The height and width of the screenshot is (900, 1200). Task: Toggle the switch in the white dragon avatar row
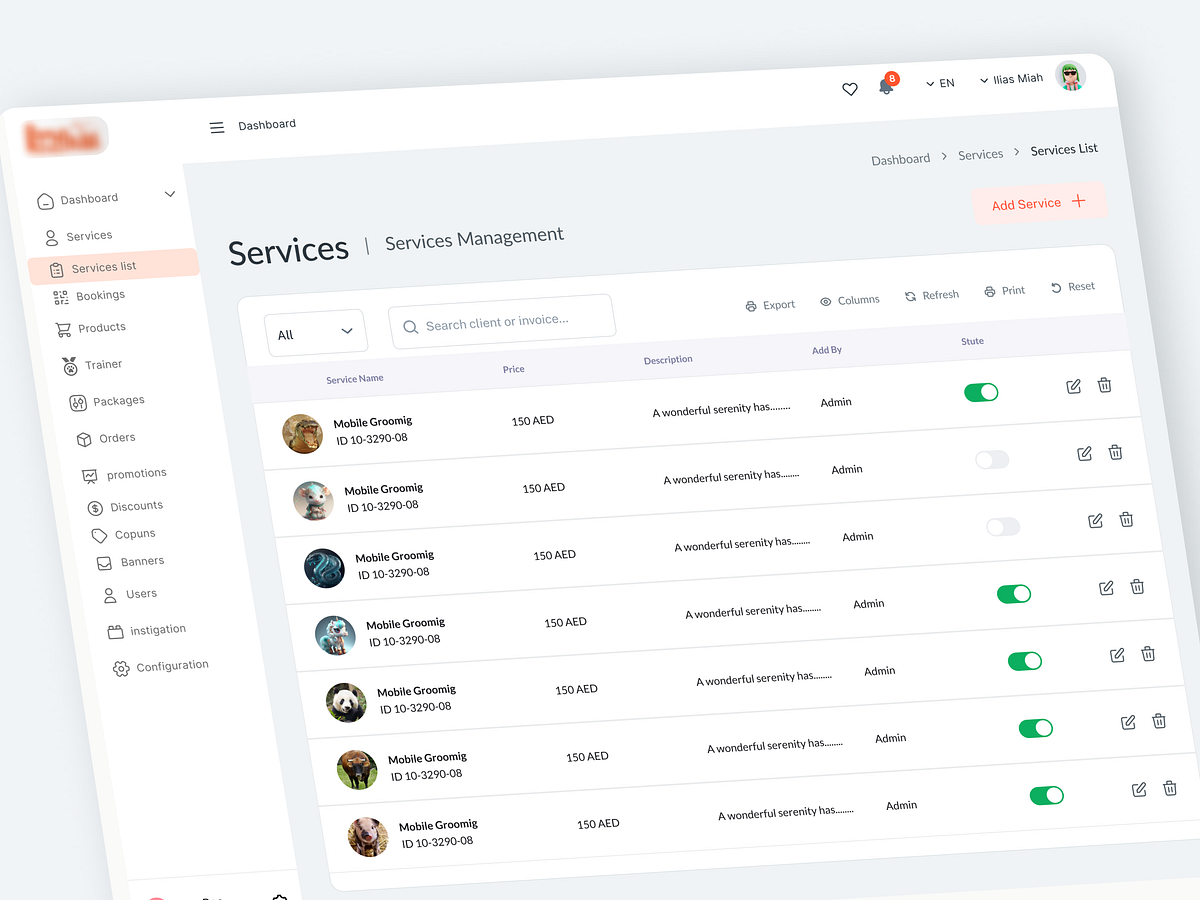1014,594
